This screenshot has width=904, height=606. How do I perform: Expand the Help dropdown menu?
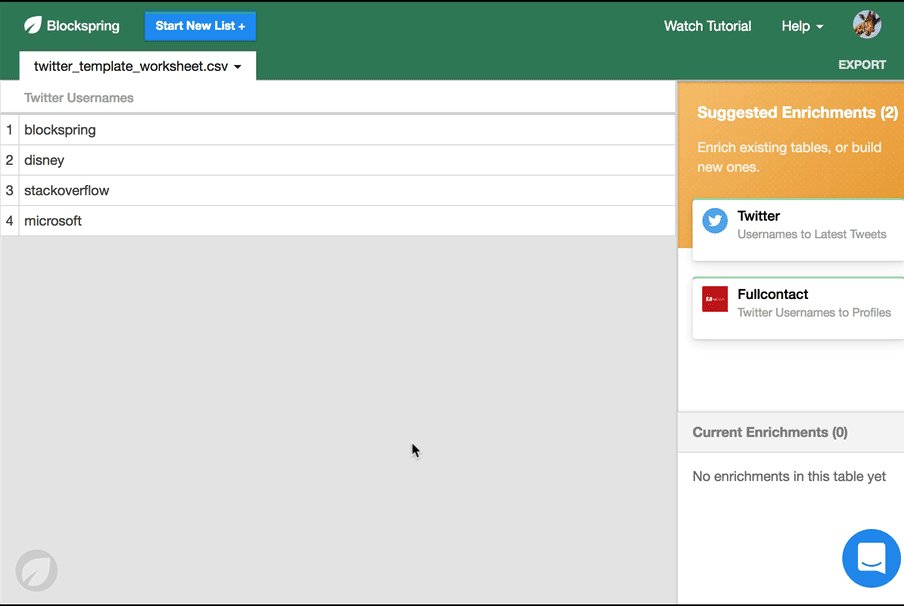tap(802, 26)
